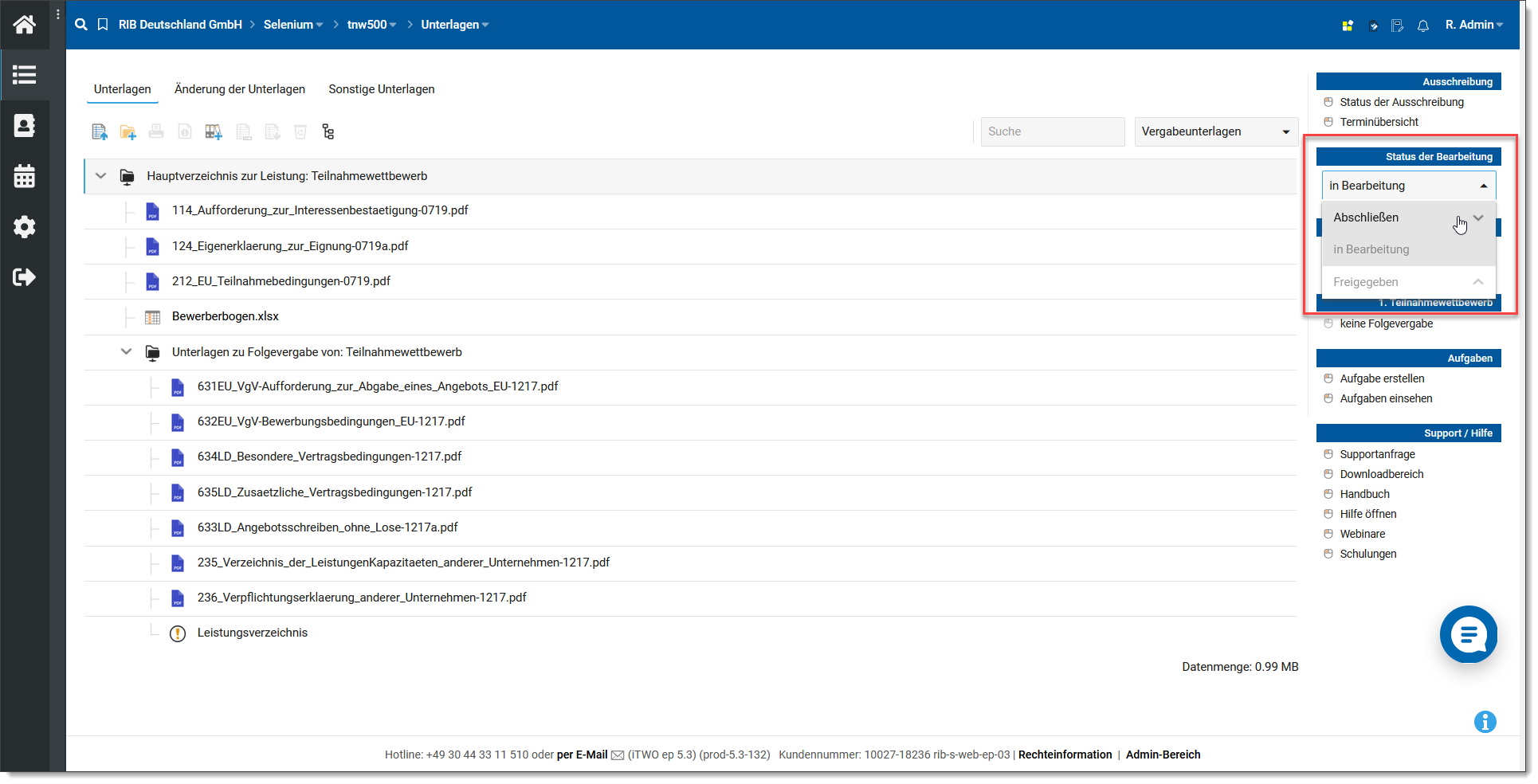This screenshot has width=1538, height=784.
Task: Collapse the Hauptverzeichnis zur Leistung folder
Action: [101, 176]
